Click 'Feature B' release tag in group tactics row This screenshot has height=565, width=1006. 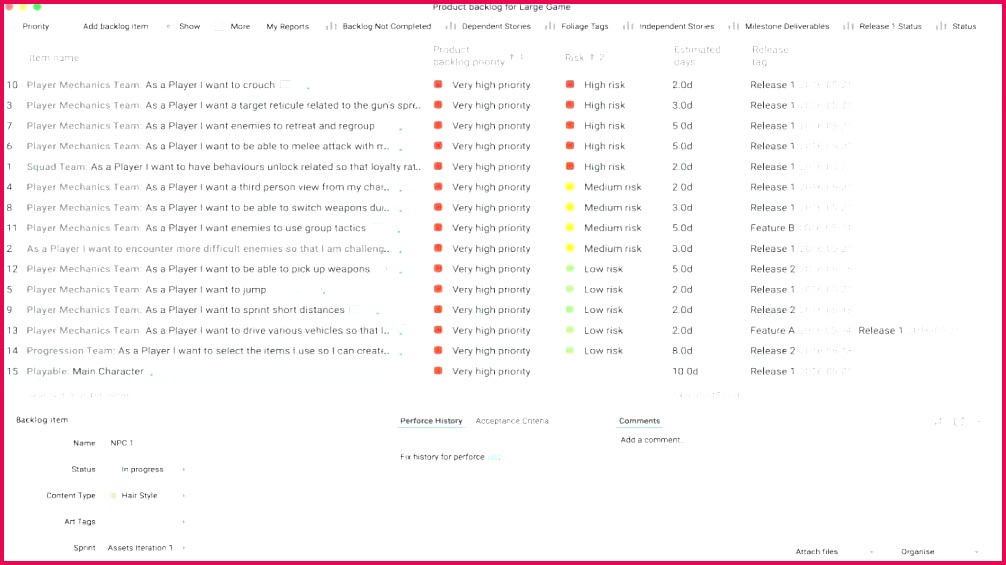(772, 228)
